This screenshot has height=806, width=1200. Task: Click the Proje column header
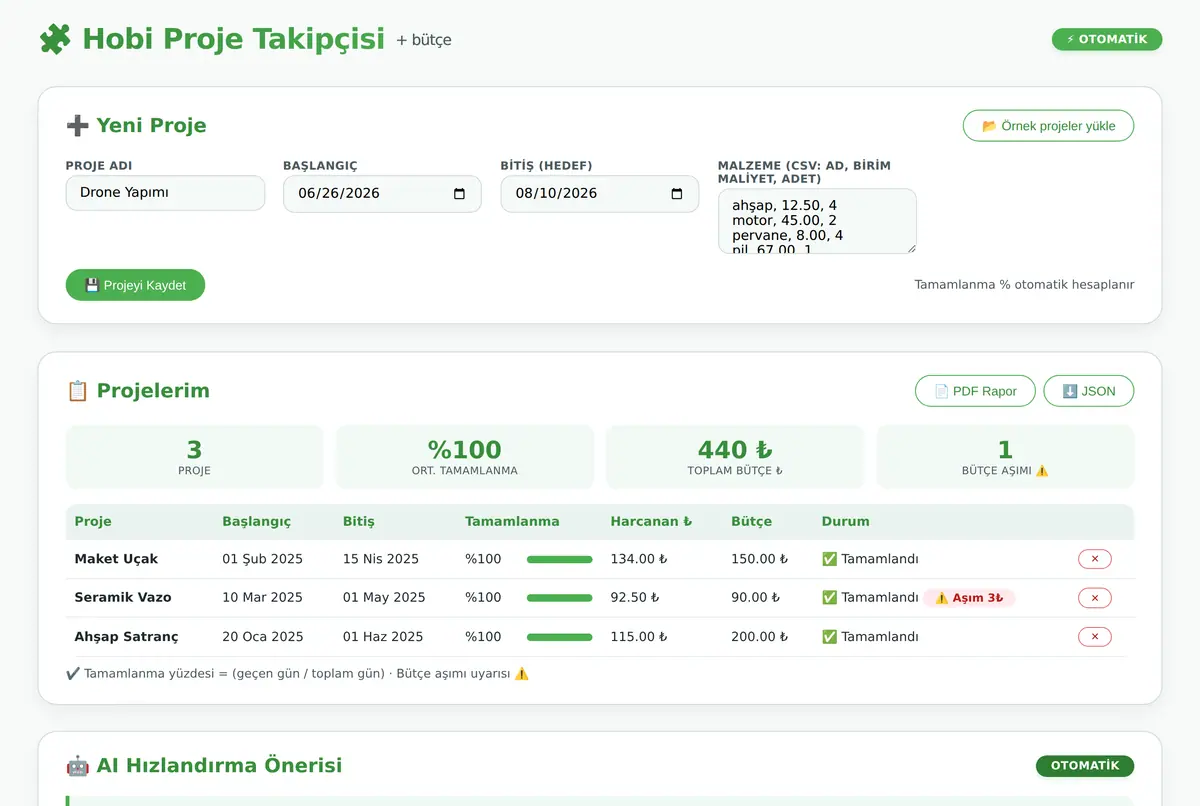coord(93,522)
